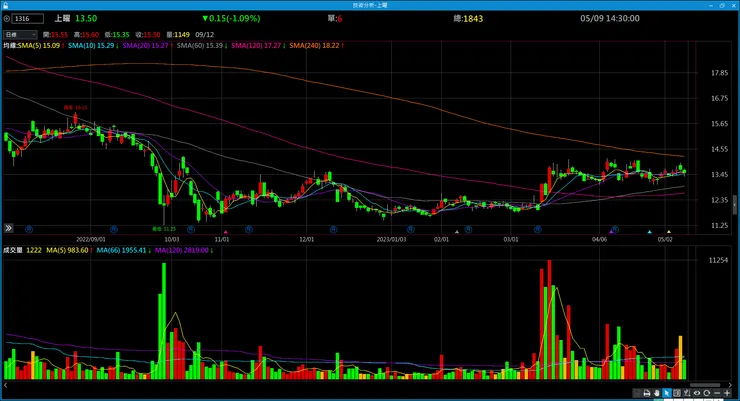Click the total volume 總:1843
Image resolution: width=740 pixels, height=401 pixels.
pyautogui.click(x=468, y=18)
